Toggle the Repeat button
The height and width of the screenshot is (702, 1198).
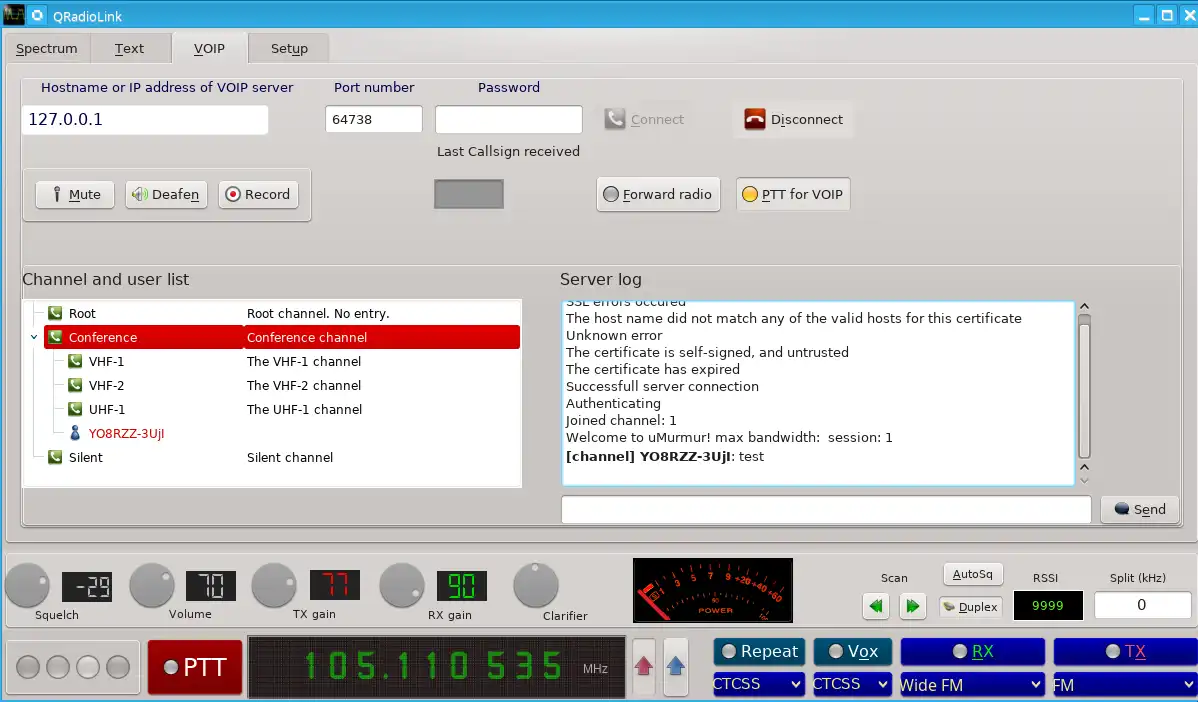(x=759, y=652)
